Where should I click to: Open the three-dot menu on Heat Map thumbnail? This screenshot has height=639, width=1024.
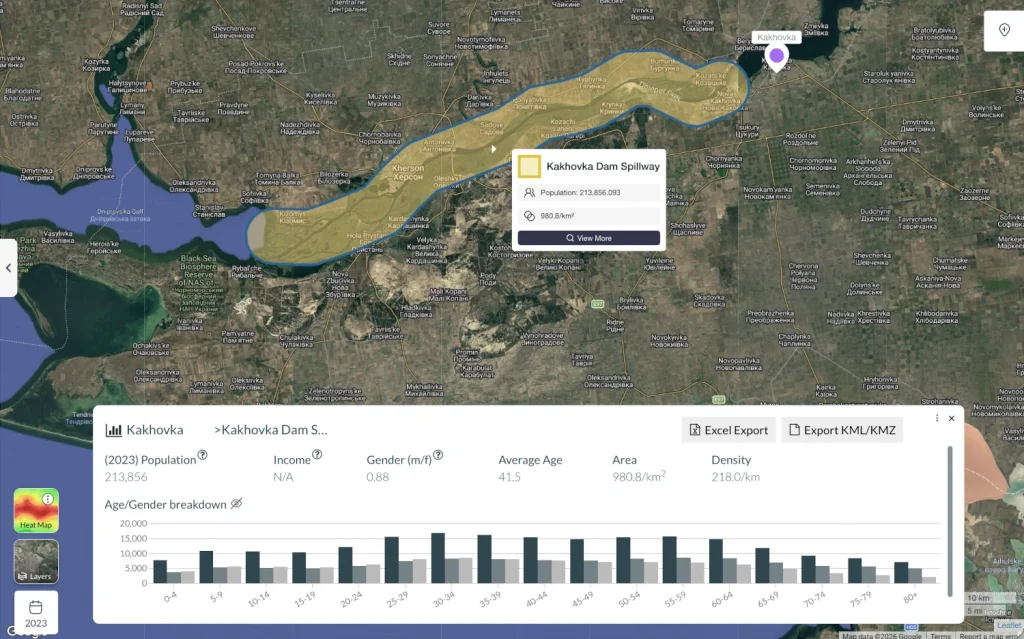[x=47, y=498]
